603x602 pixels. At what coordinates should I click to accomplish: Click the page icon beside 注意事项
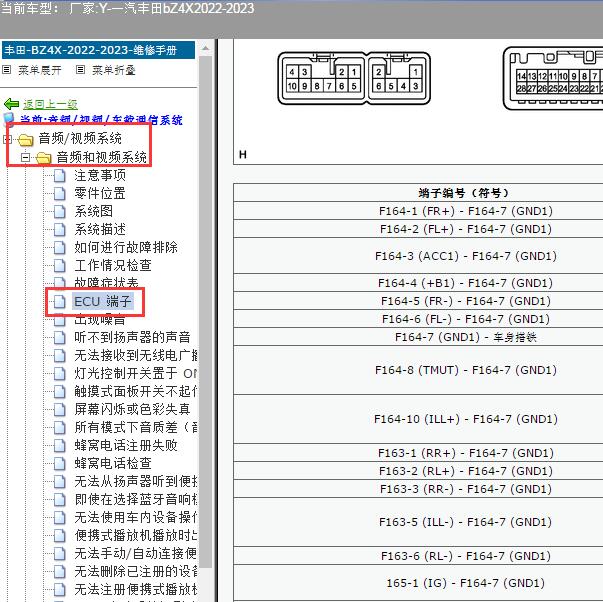[x=60, y=175]
